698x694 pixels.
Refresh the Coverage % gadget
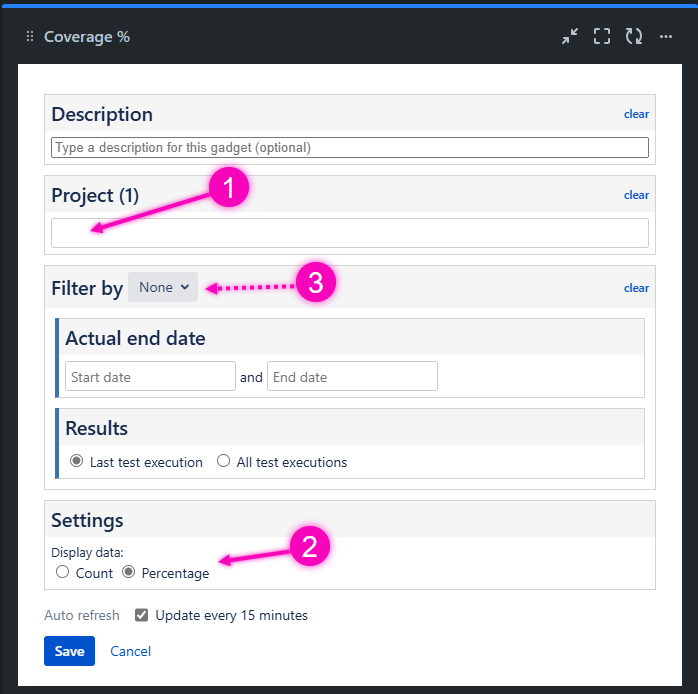click(634, 37)
